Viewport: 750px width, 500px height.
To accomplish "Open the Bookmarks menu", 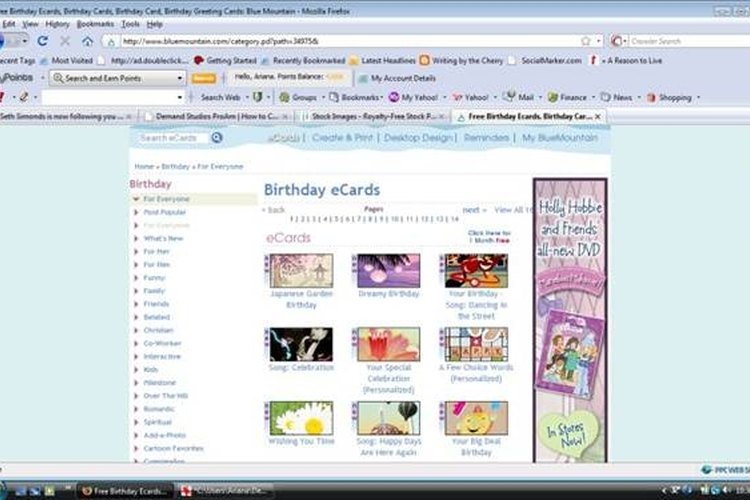I will (x=95, y=24).
